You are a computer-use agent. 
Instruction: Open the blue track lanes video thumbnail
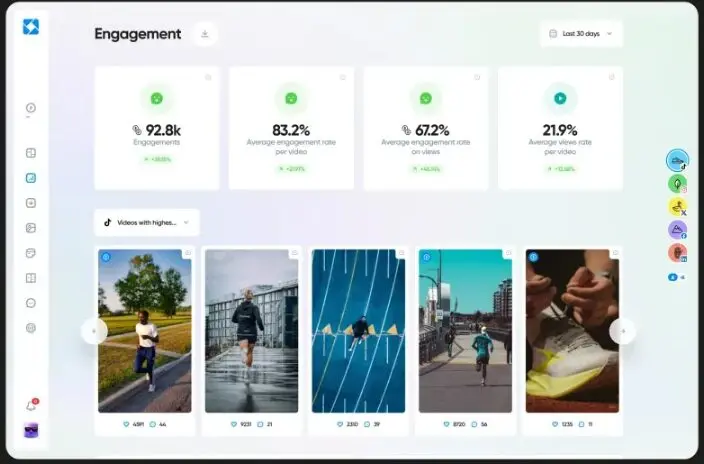coord(358,331)
